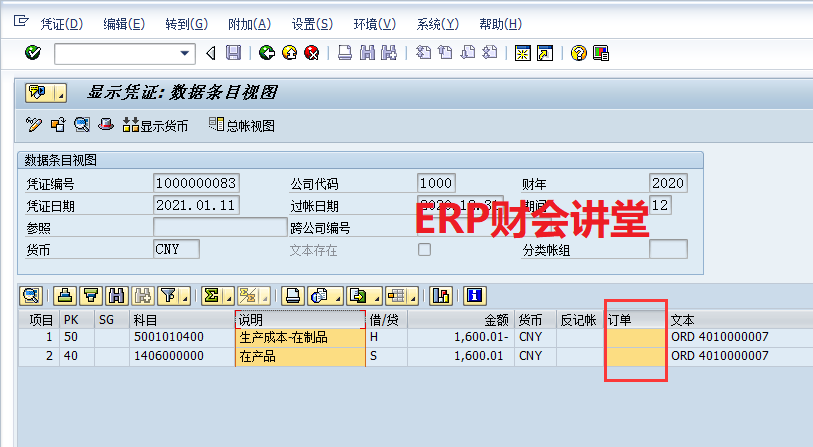Click the green Enter checkmark icon
Screen dimensions: 813x447
tap(32, 53)
